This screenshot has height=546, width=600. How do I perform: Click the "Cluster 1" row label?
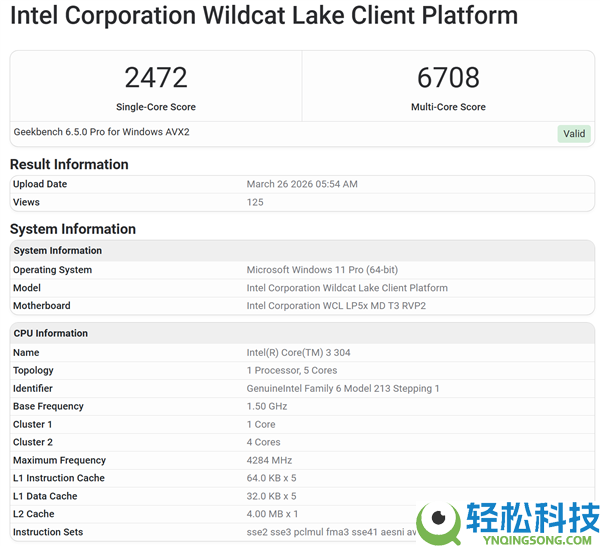point(33,424)
